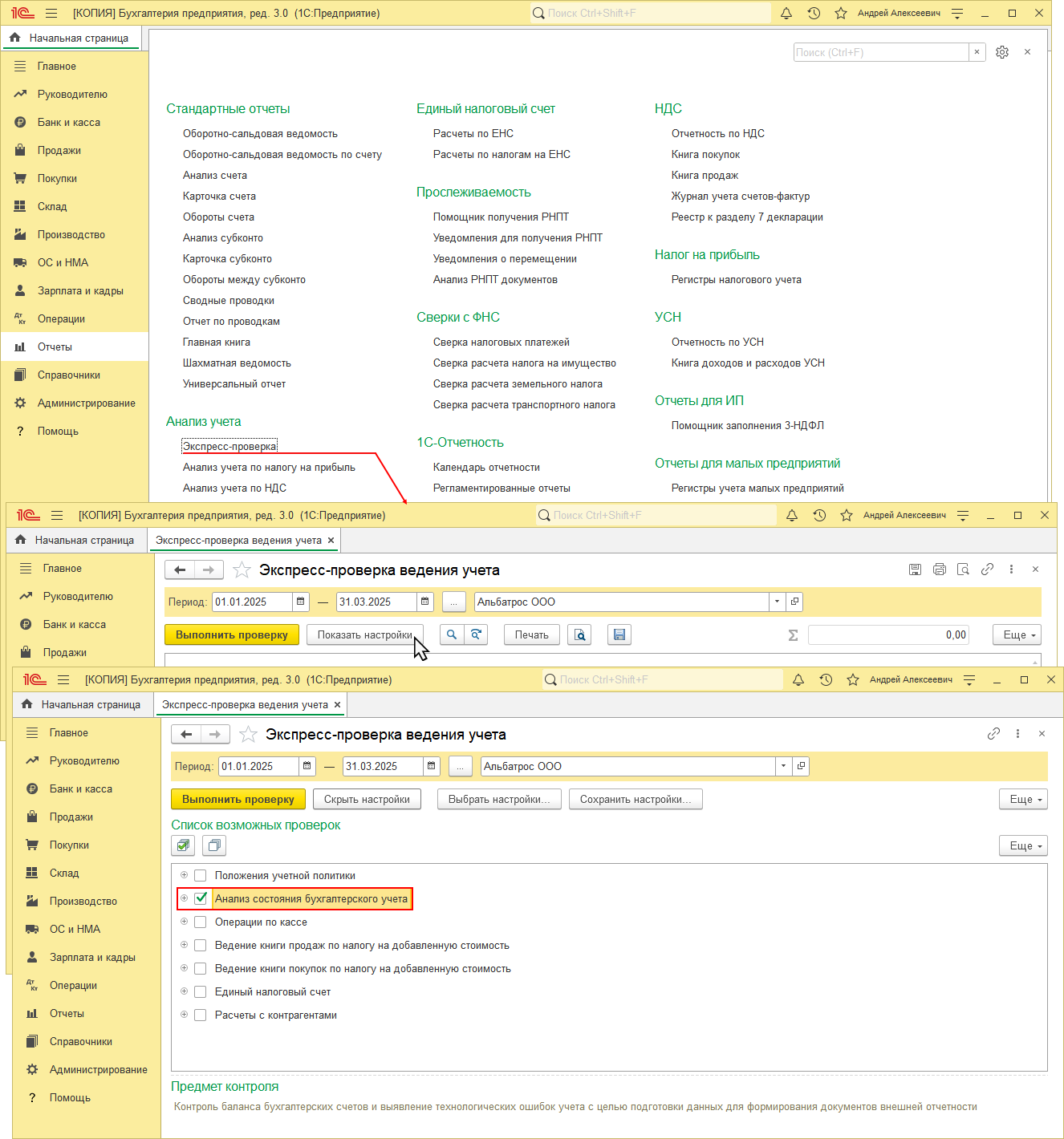Focus the Поиск (Ctrl+F) field in reports panel

tap(881, 52)
